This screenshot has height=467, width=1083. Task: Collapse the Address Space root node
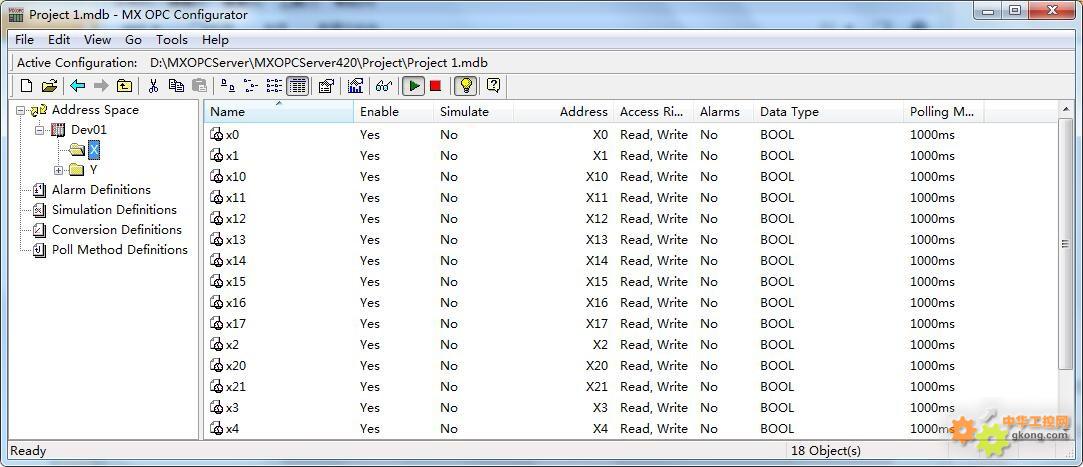tap(21, 110)
